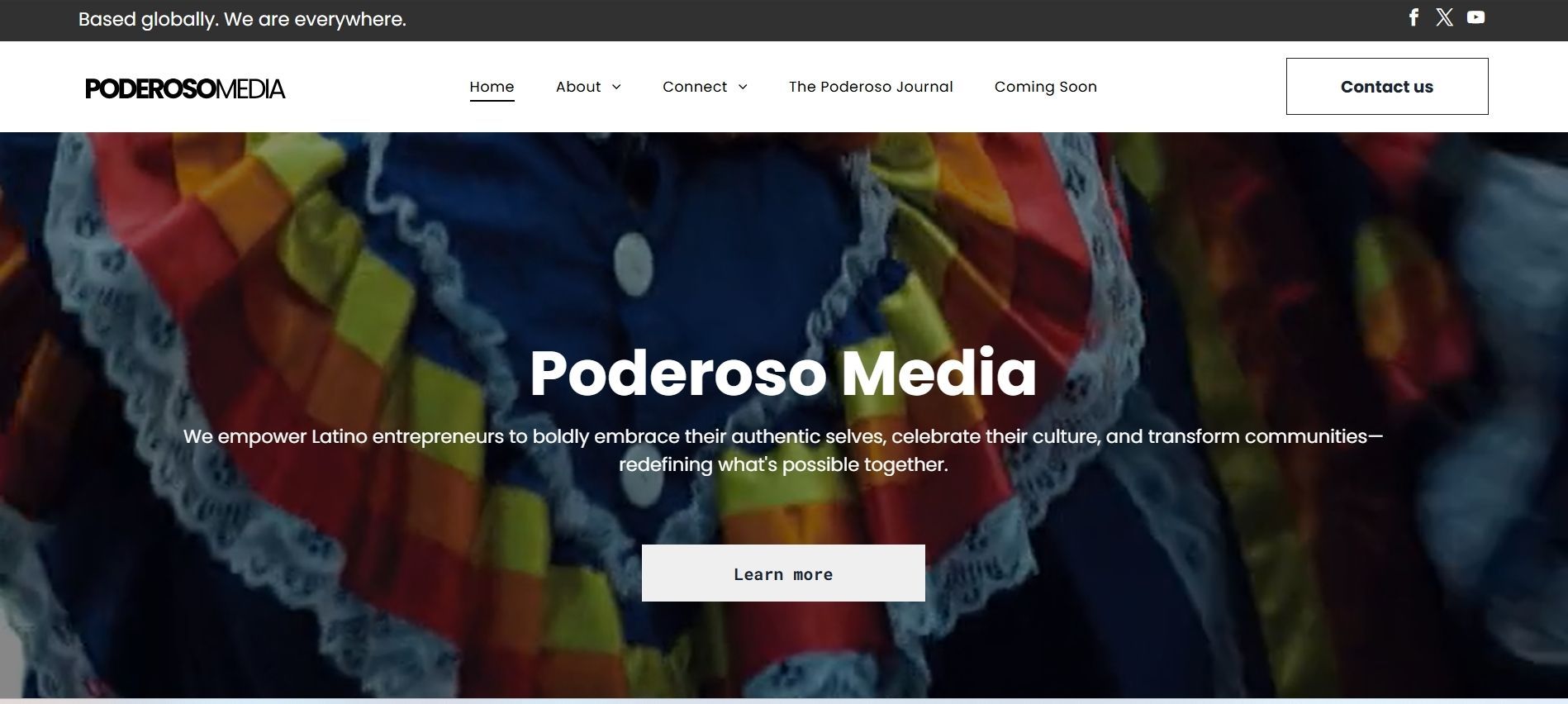
Task: Expand the About menu chevron
Action: pos(616,87)
